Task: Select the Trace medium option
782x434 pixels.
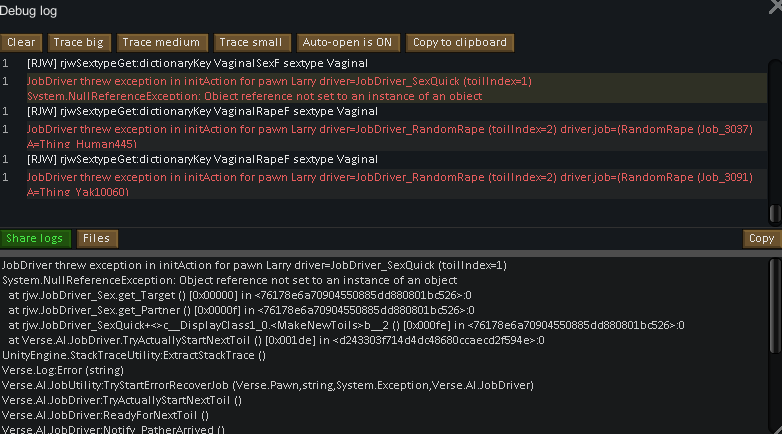Action: pos(161,42)
